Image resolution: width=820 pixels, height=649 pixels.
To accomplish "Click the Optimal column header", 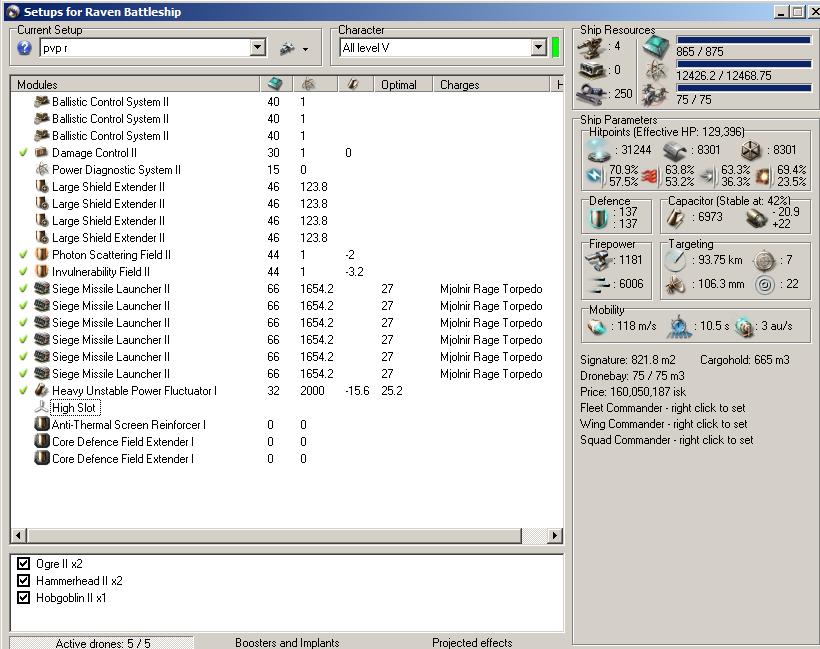I will click(x=398, y=85).
